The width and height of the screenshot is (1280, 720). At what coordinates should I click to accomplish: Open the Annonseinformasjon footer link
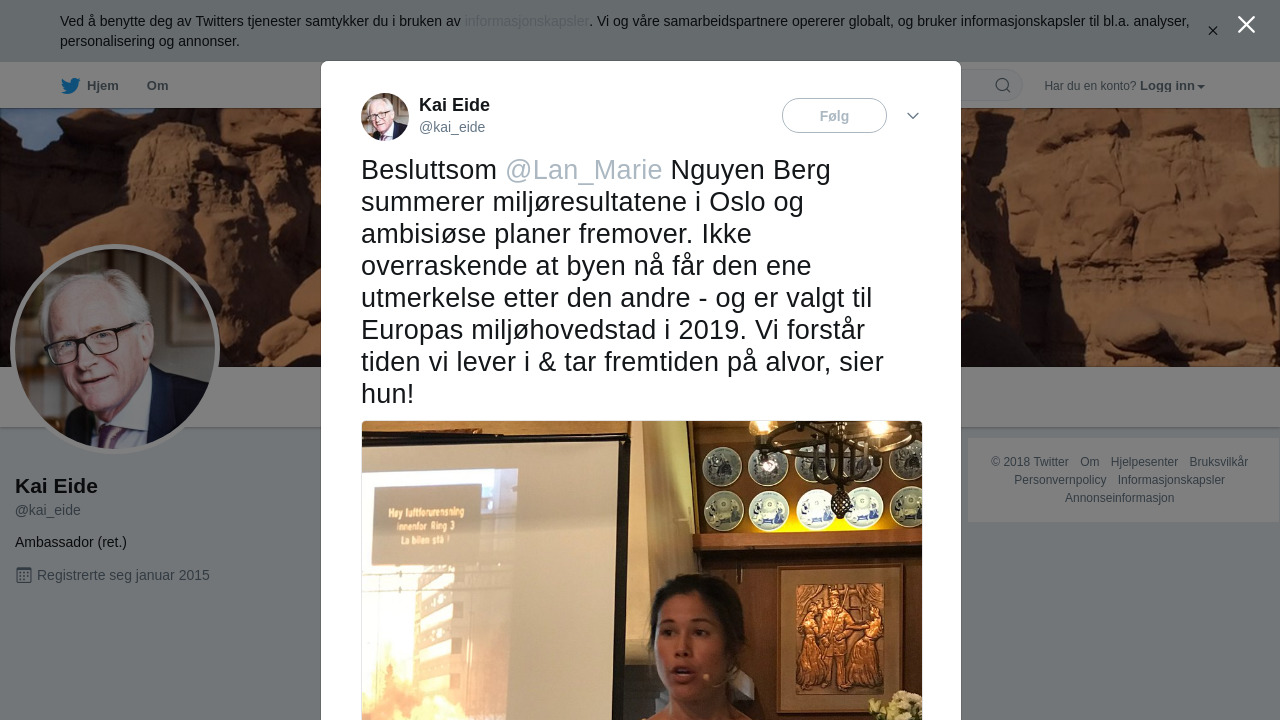click(x=1119, y=498)
